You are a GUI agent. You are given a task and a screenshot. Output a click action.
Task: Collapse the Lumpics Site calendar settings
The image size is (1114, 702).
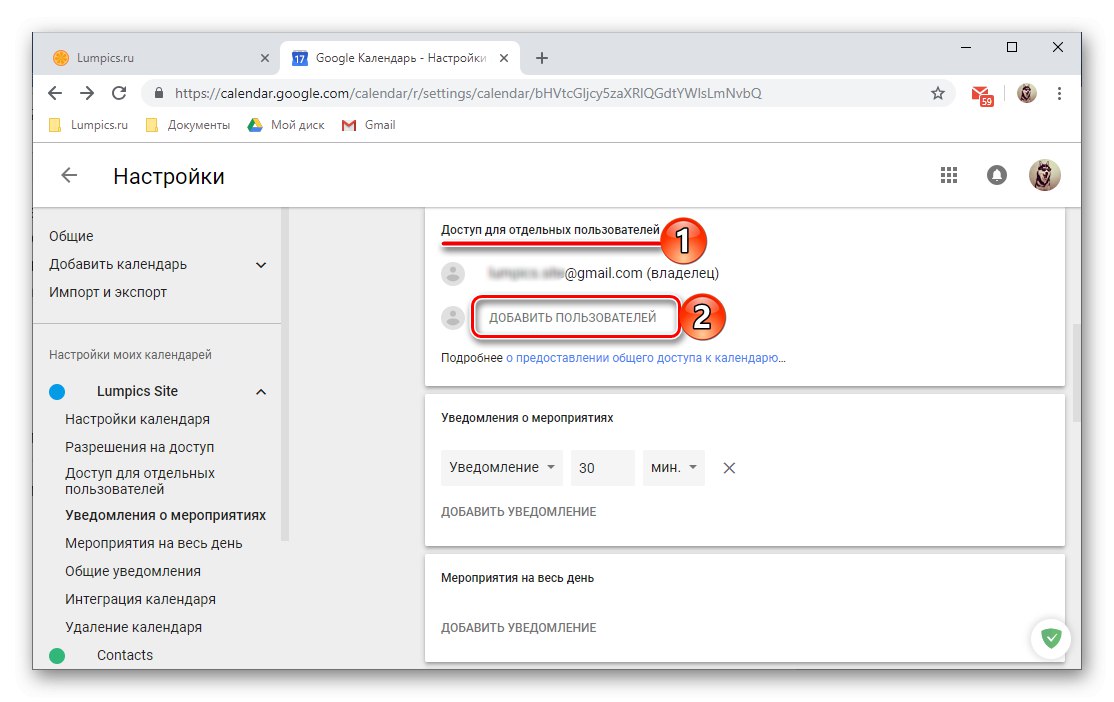[260, 391]
